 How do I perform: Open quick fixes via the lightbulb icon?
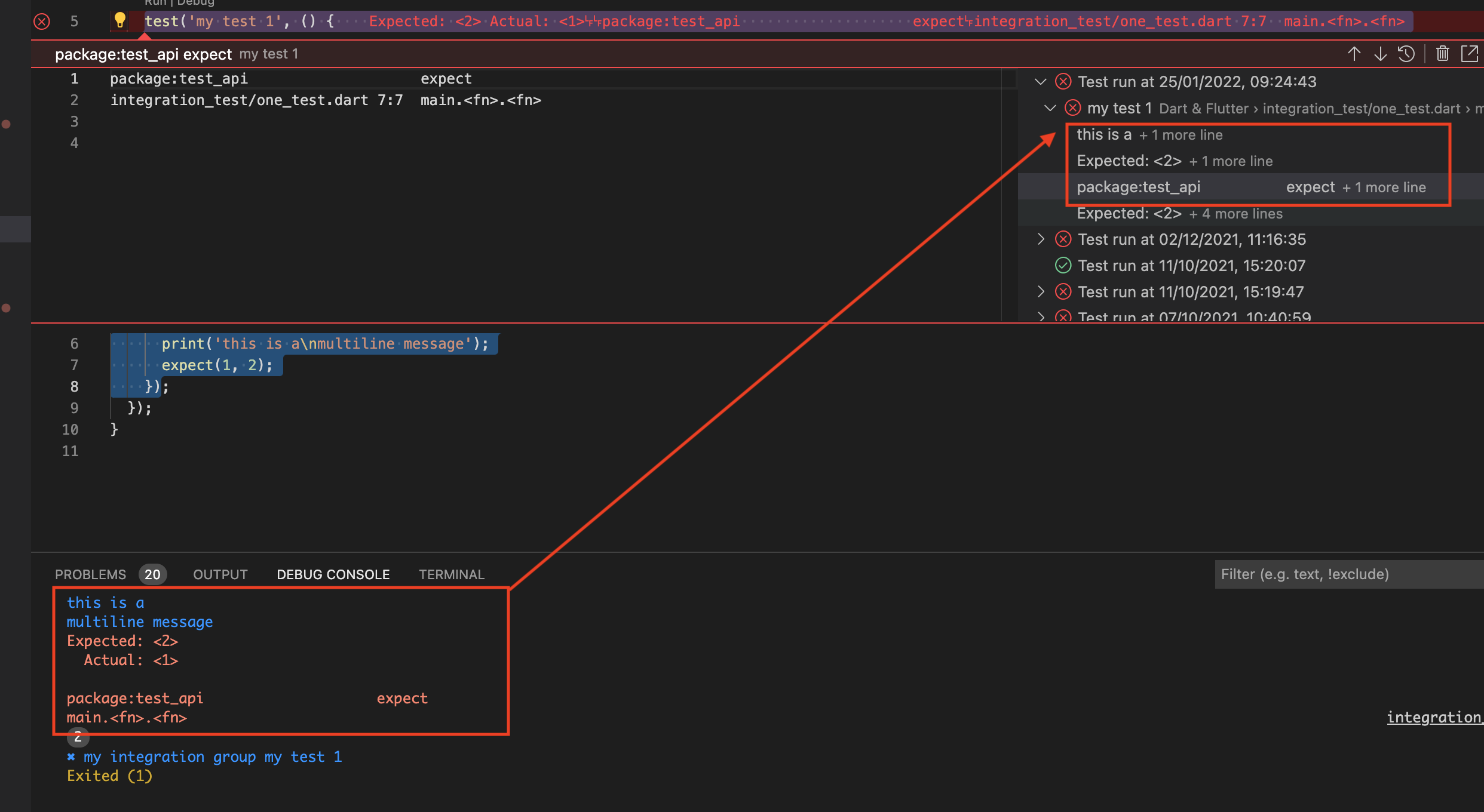[x=121, y=21]
